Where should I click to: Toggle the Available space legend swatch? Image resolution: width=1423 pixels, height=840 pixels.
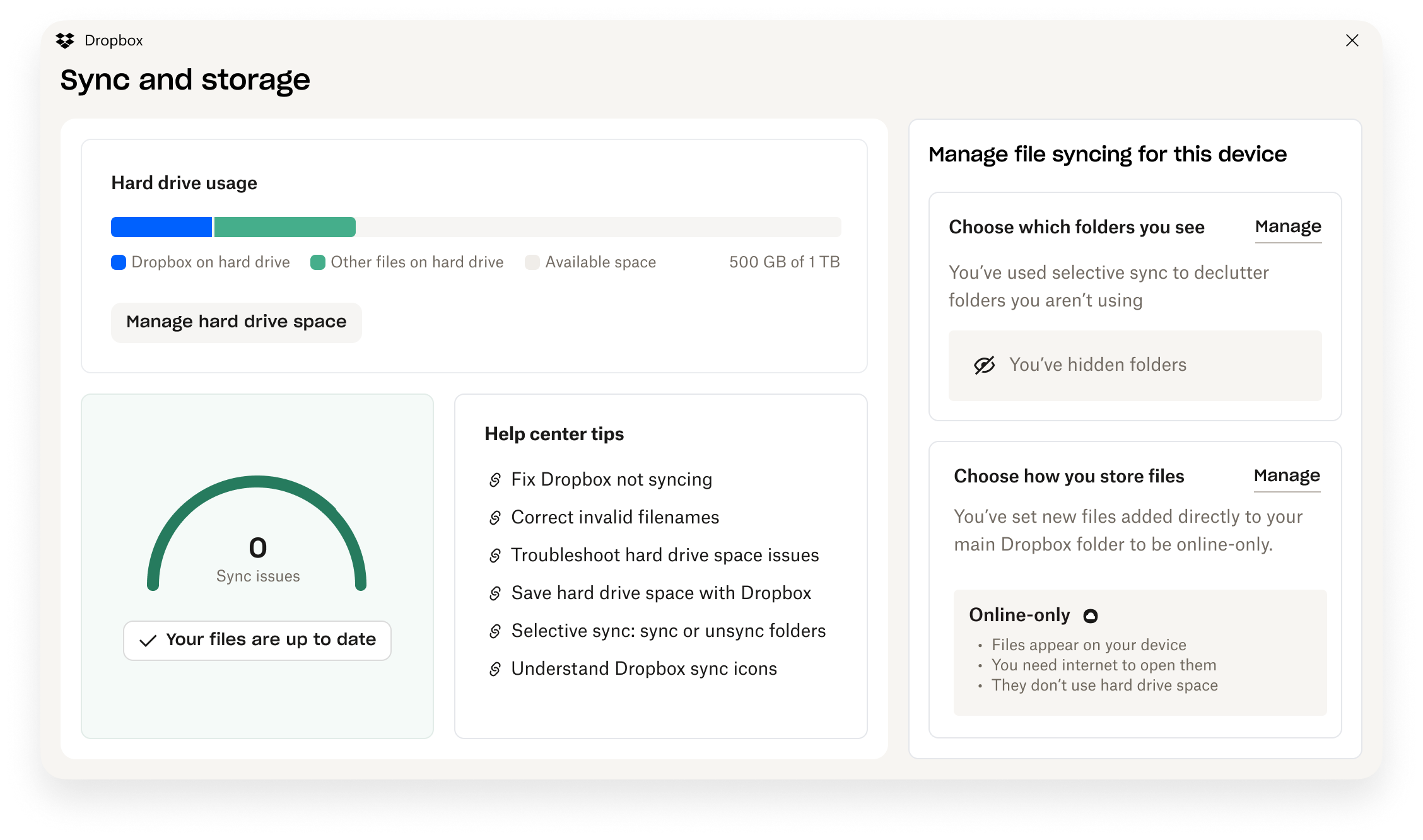pos(533,262)
